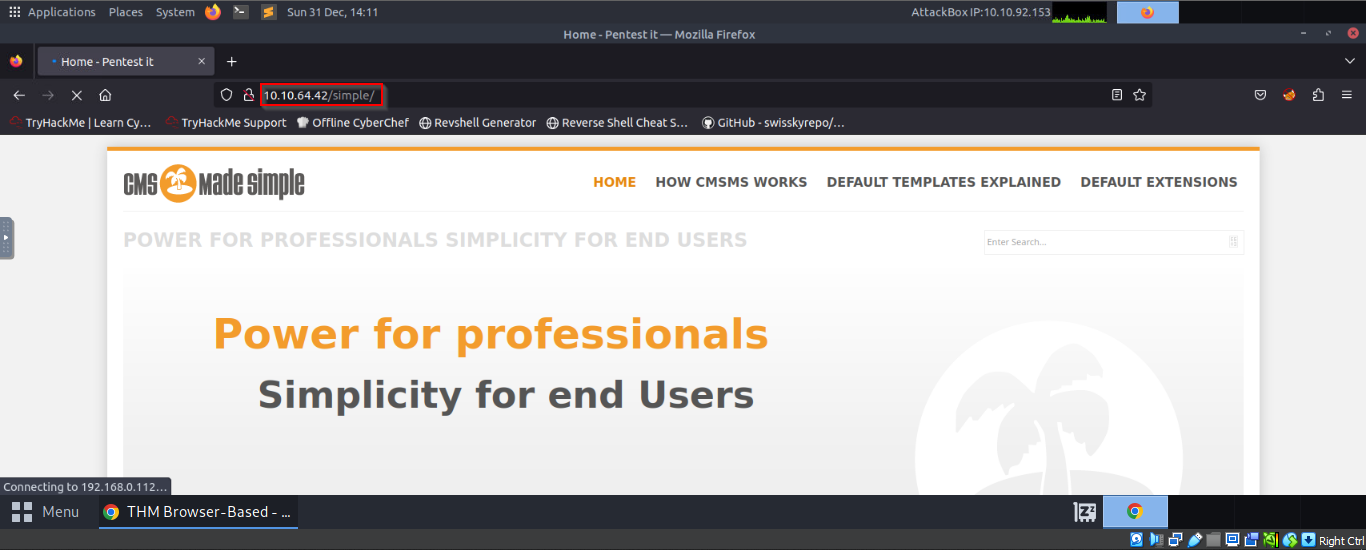The height and width of the screenshot is (550, 1366).
Task: Click the VirtualBox network indicator
Action: (1176, 540)
